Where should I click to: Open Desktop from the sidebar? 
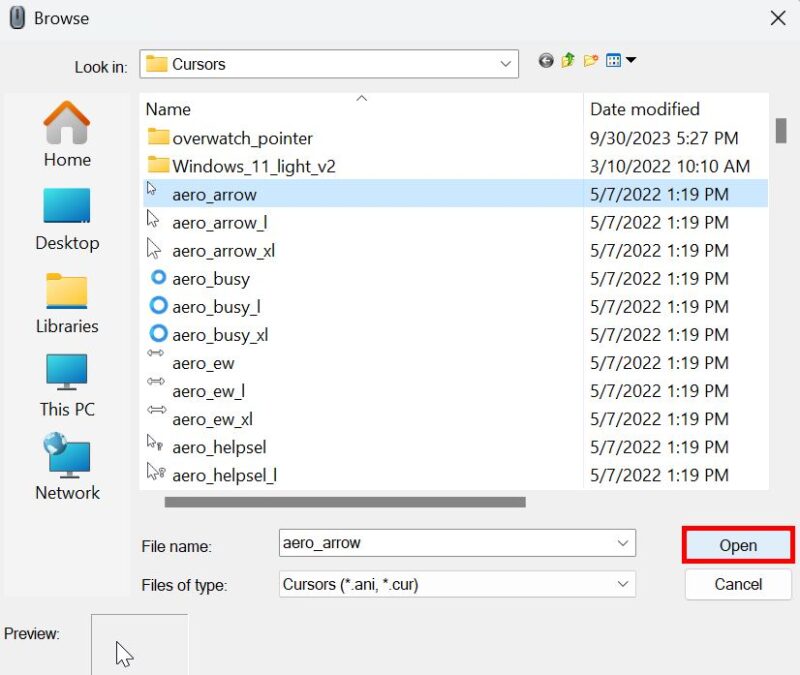[66, 215]
